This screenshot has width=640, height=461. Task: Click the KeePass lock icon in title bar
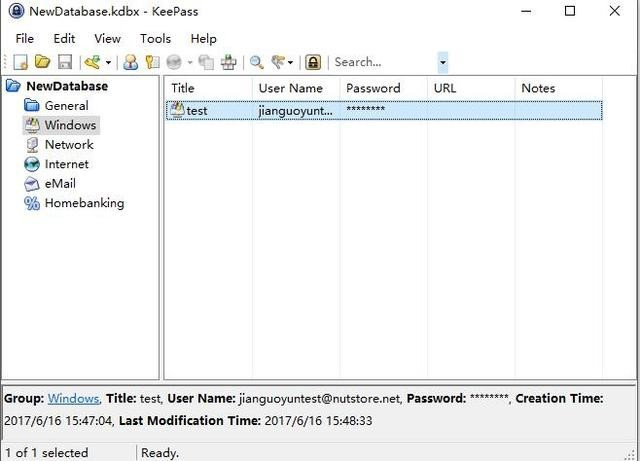(16, 11)
